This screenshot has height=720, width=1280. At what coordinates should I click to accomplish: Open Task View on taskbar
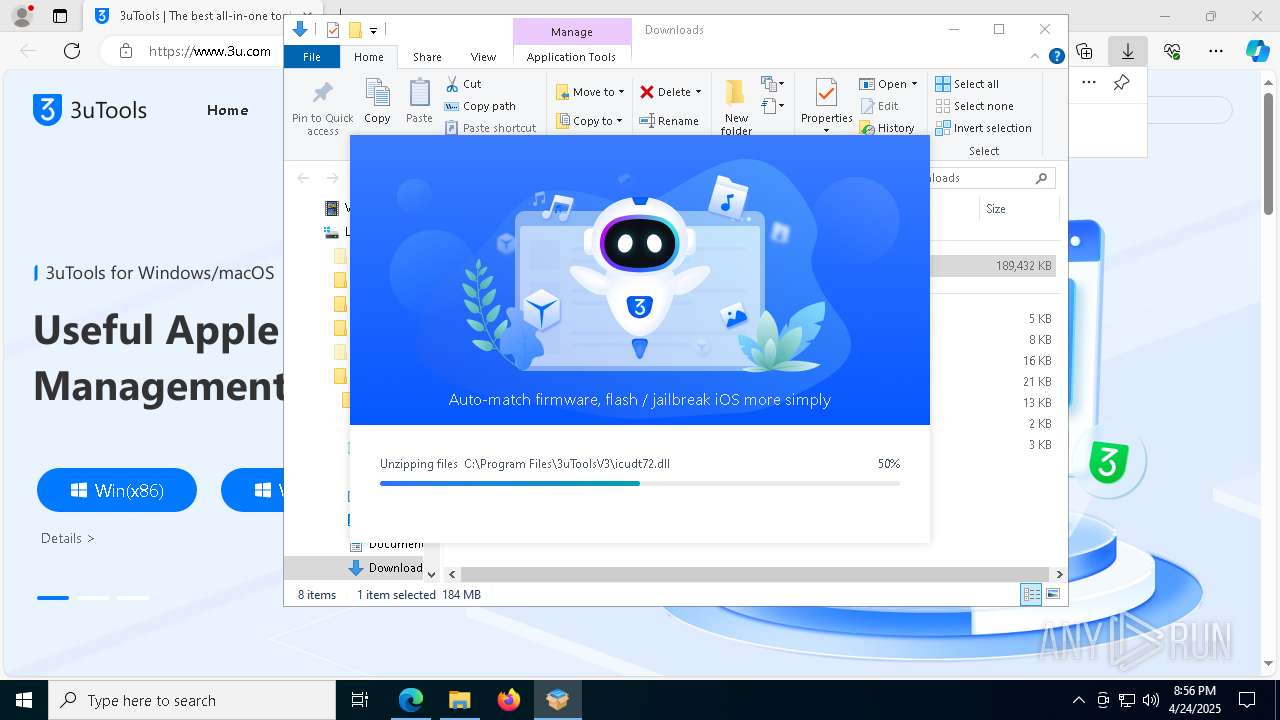(x=360, y=700)
